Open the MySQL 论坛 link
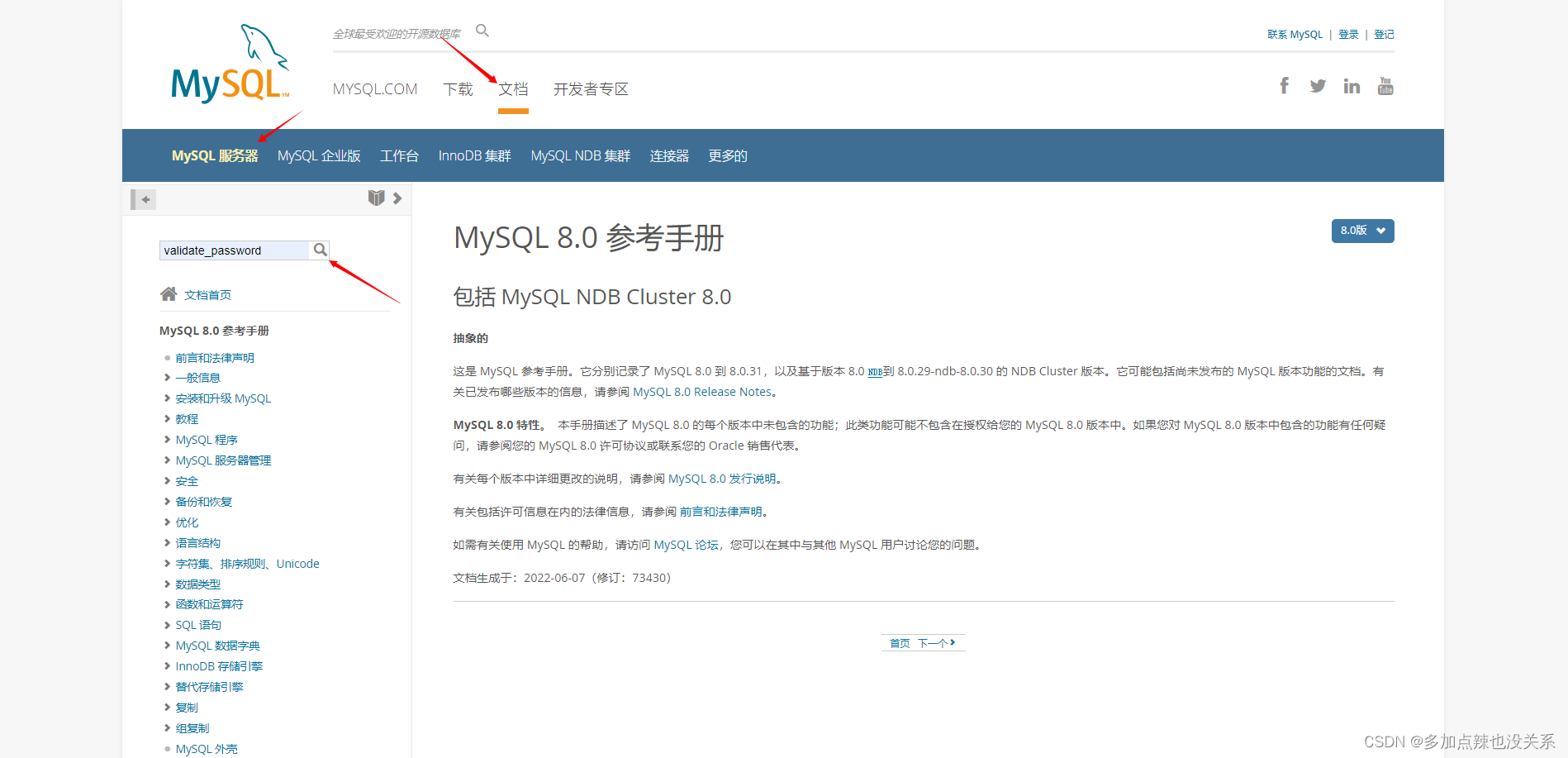 click(x=686, y=545)
